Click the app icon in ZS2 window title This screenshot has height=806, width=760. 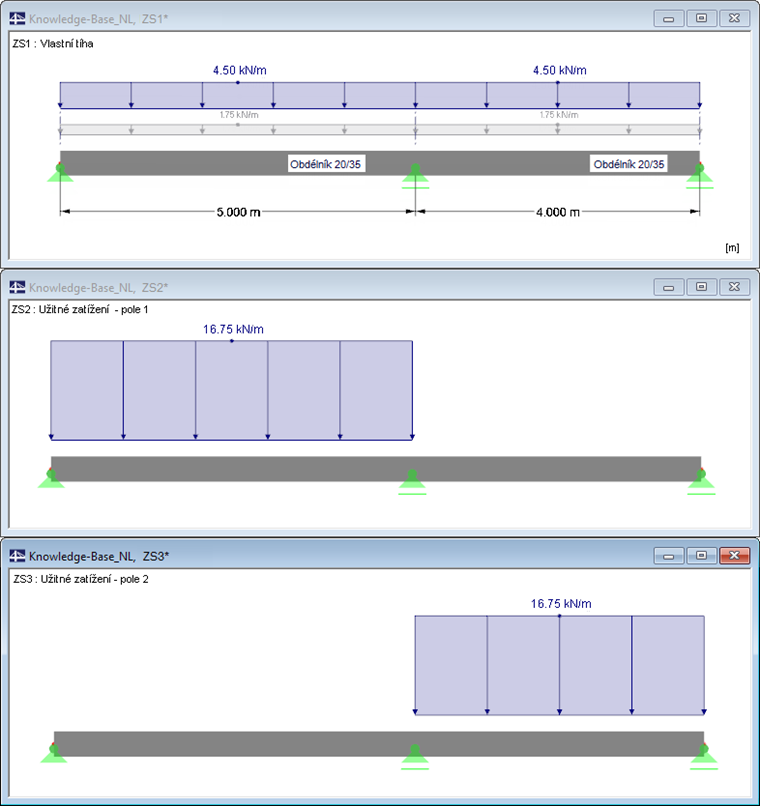click(x=17, y=287)
